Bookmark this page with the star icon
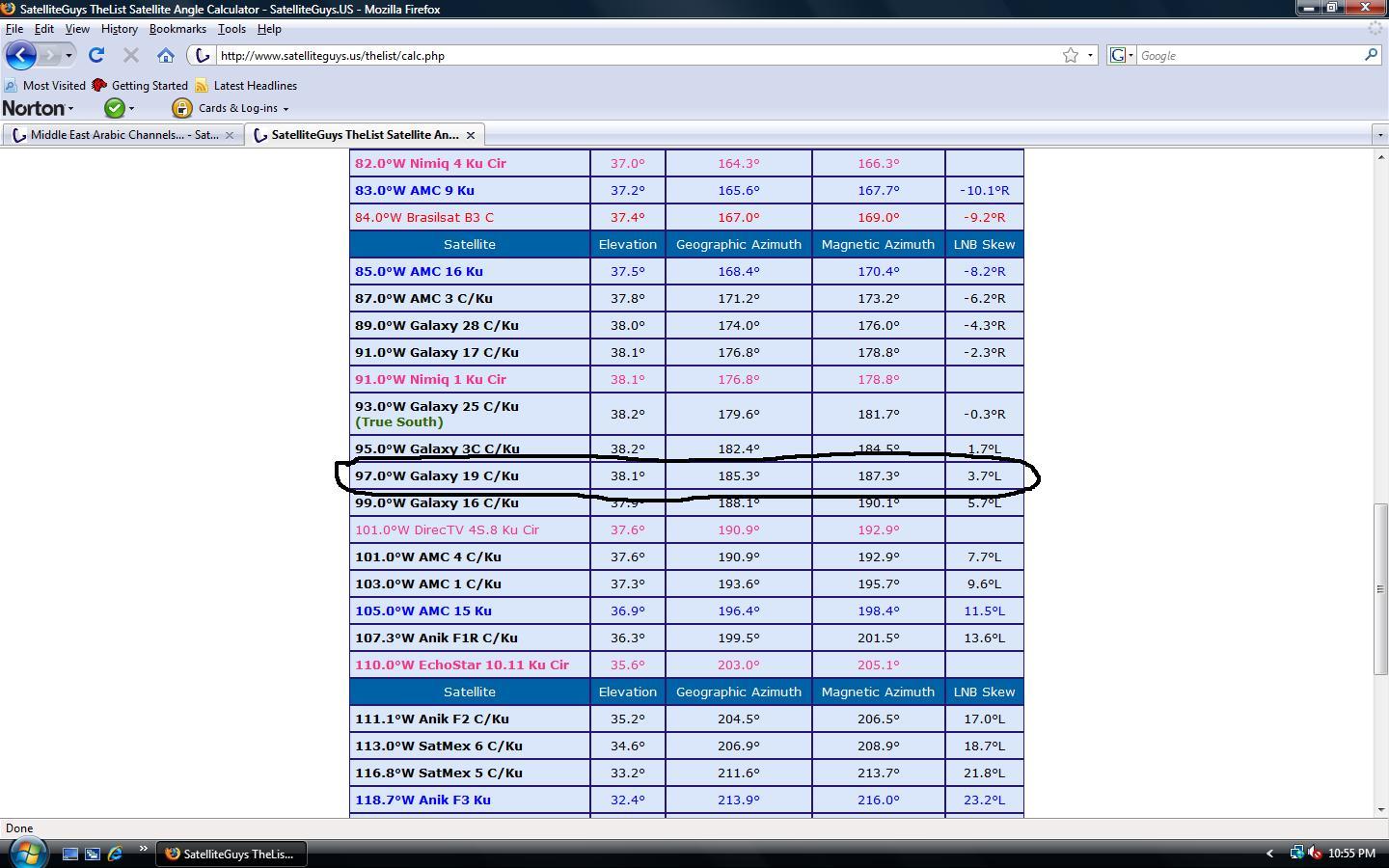 click(1071, 55)
